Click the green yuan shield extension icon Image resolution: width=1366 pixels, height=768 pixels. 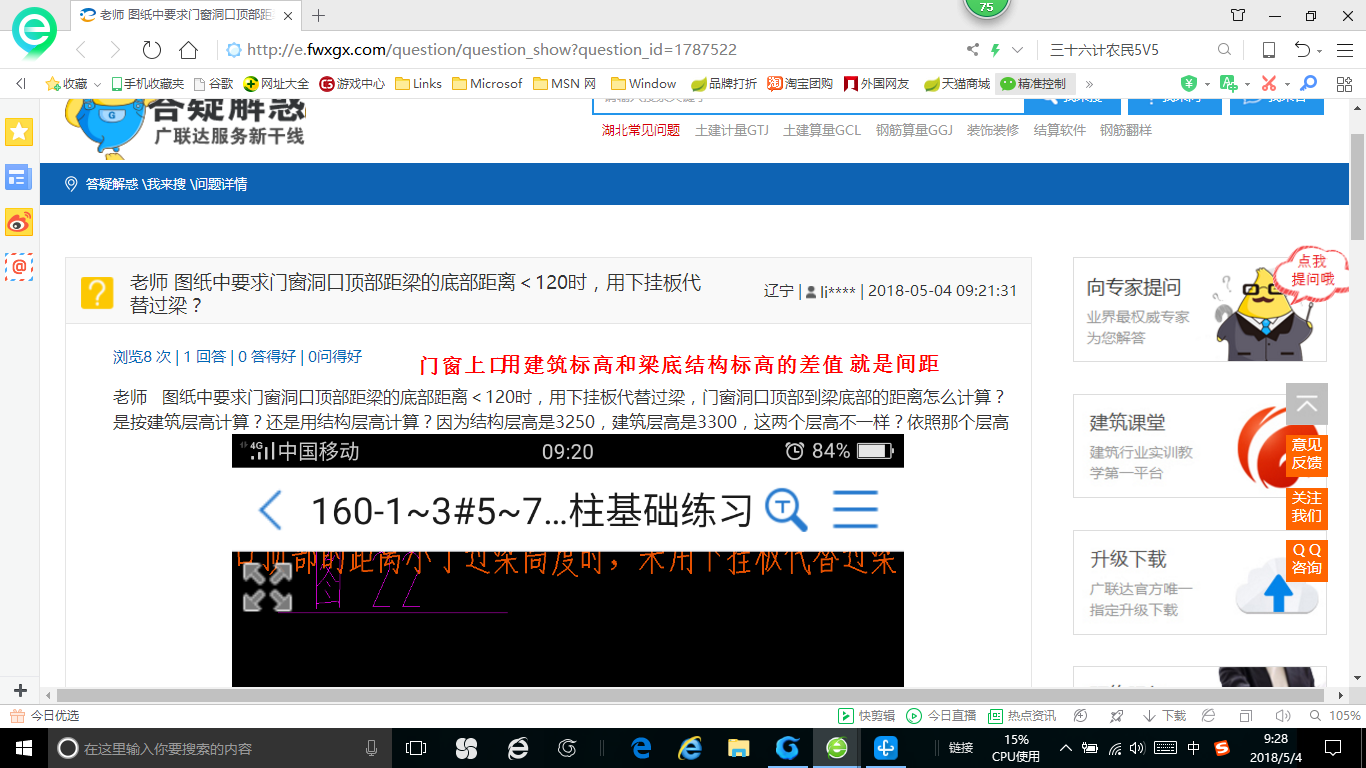click(1189, 84)
